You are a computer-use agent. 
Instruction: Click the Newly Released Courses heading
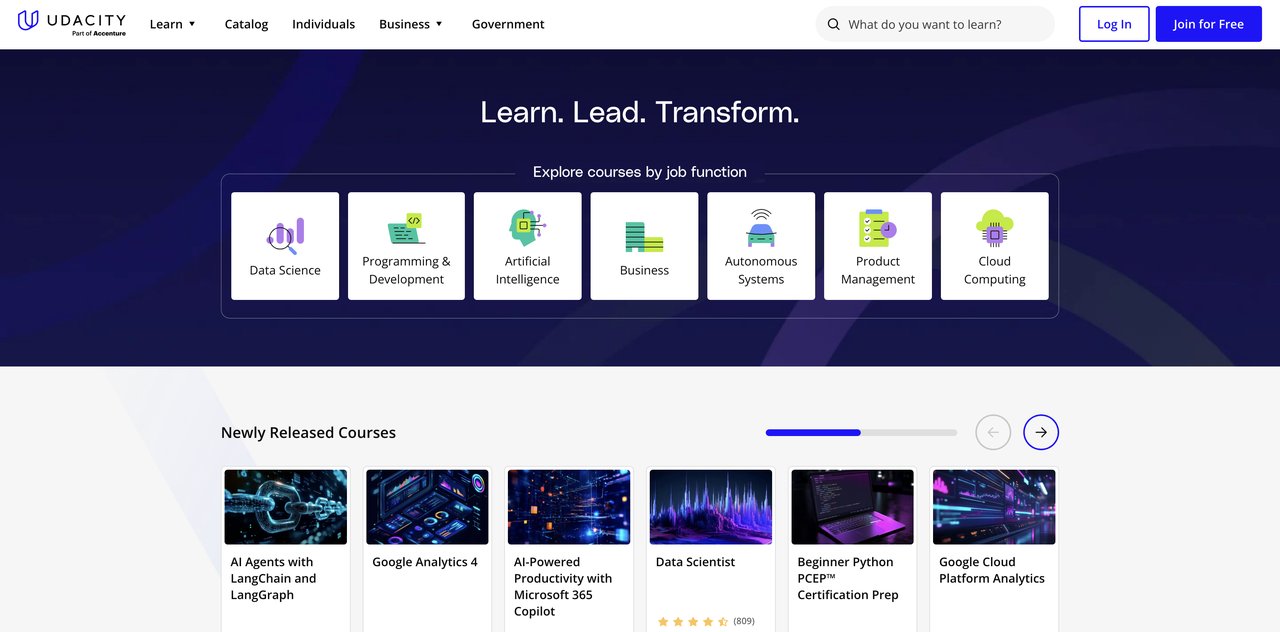[x=308, y=432]
